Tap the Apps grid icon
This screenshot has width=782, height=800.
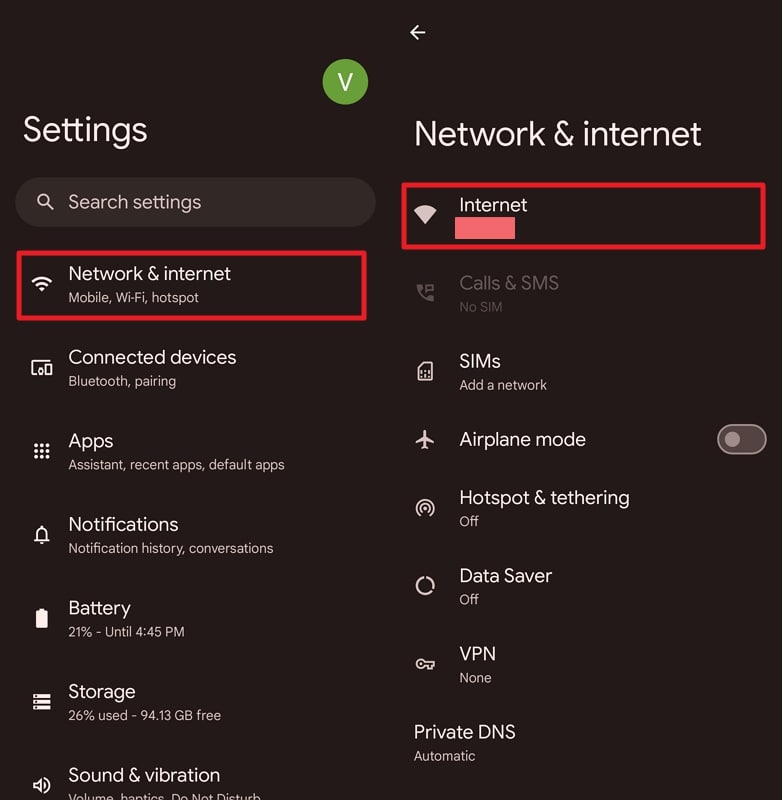pos(41,451)
